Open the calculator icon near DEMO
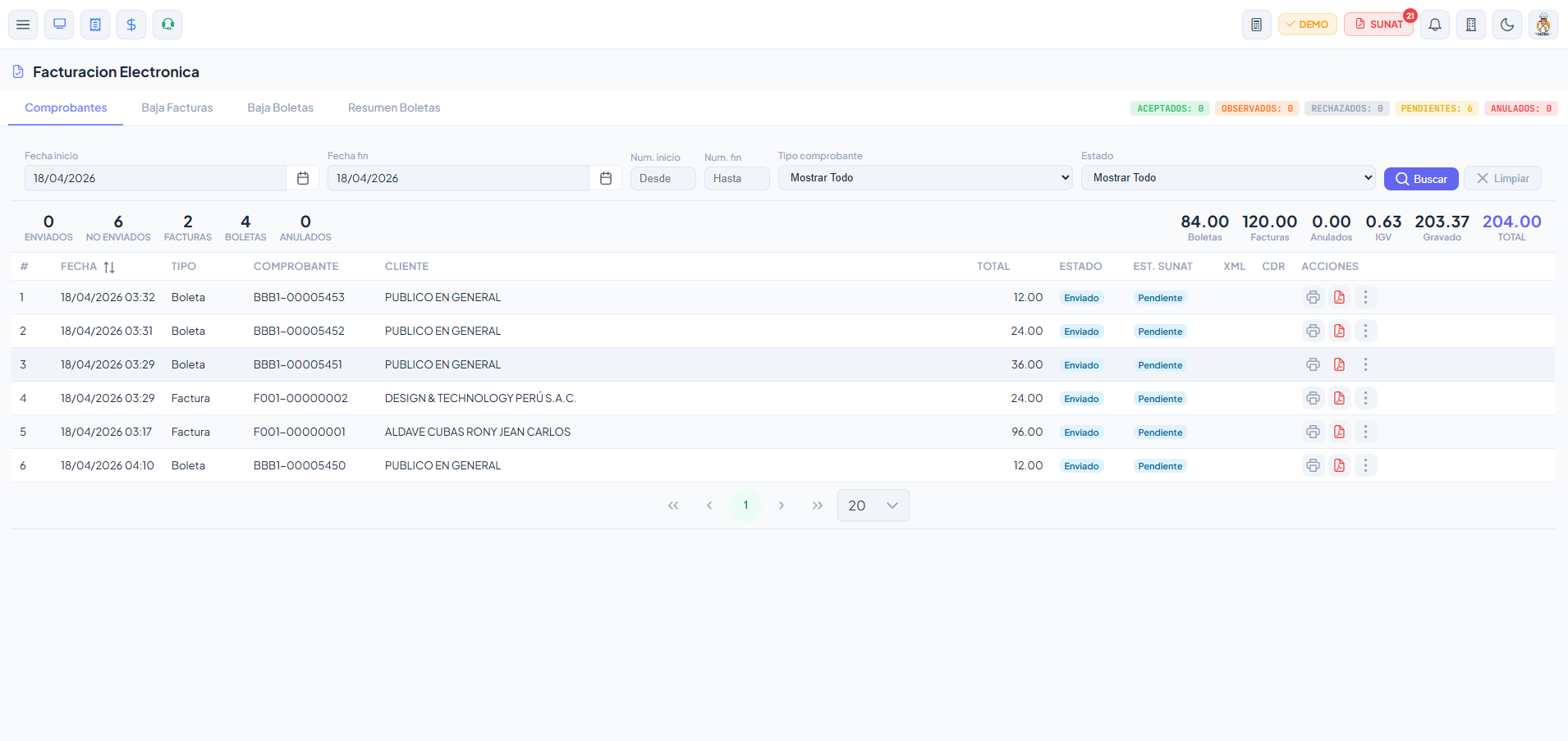The width and height of the screenshot is (1568, 741). click(x=1257, y=25)
